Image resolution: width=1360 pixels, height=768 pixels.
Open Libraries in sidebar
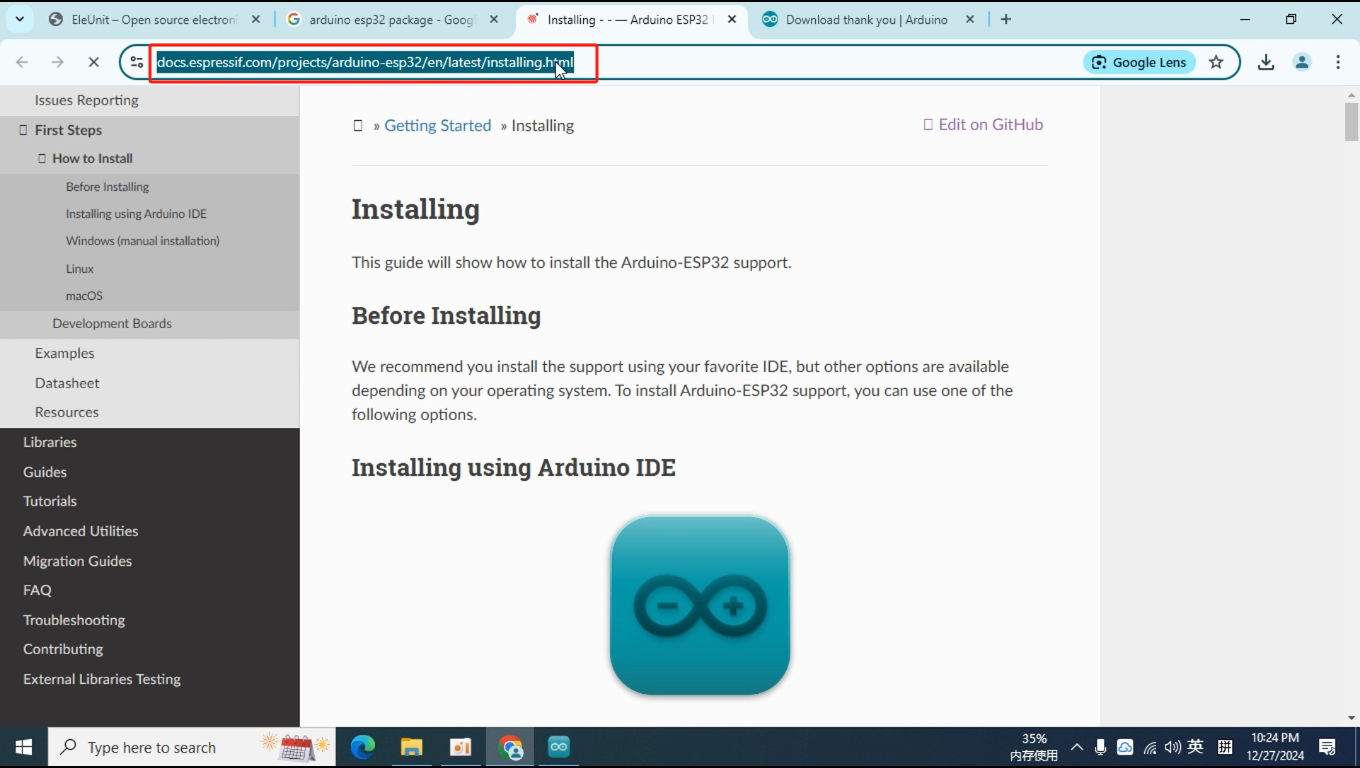pos(50,442)
